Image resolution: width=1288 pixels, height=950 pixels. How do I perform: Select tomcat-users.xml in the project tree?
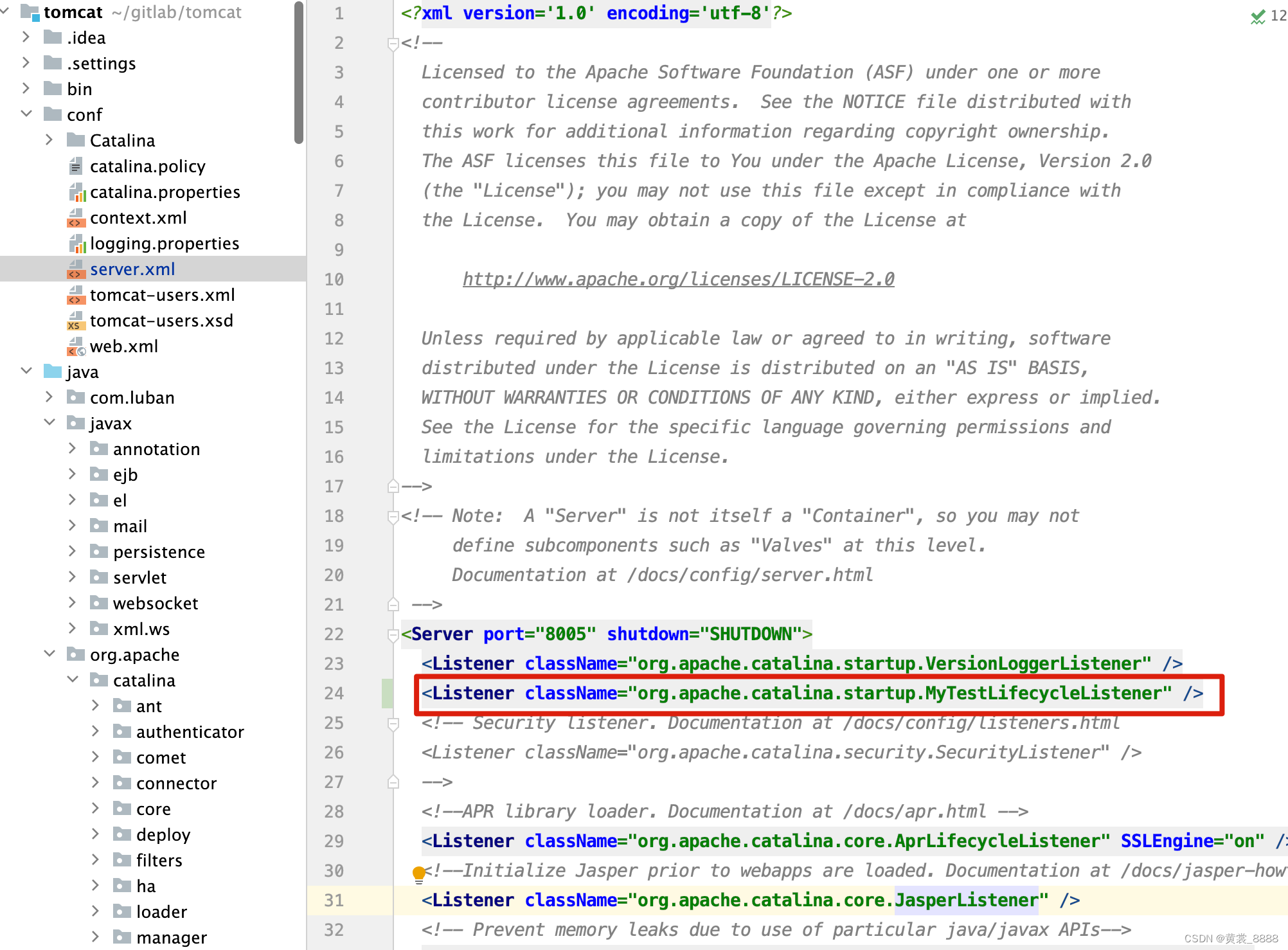(x=153, y=294)
